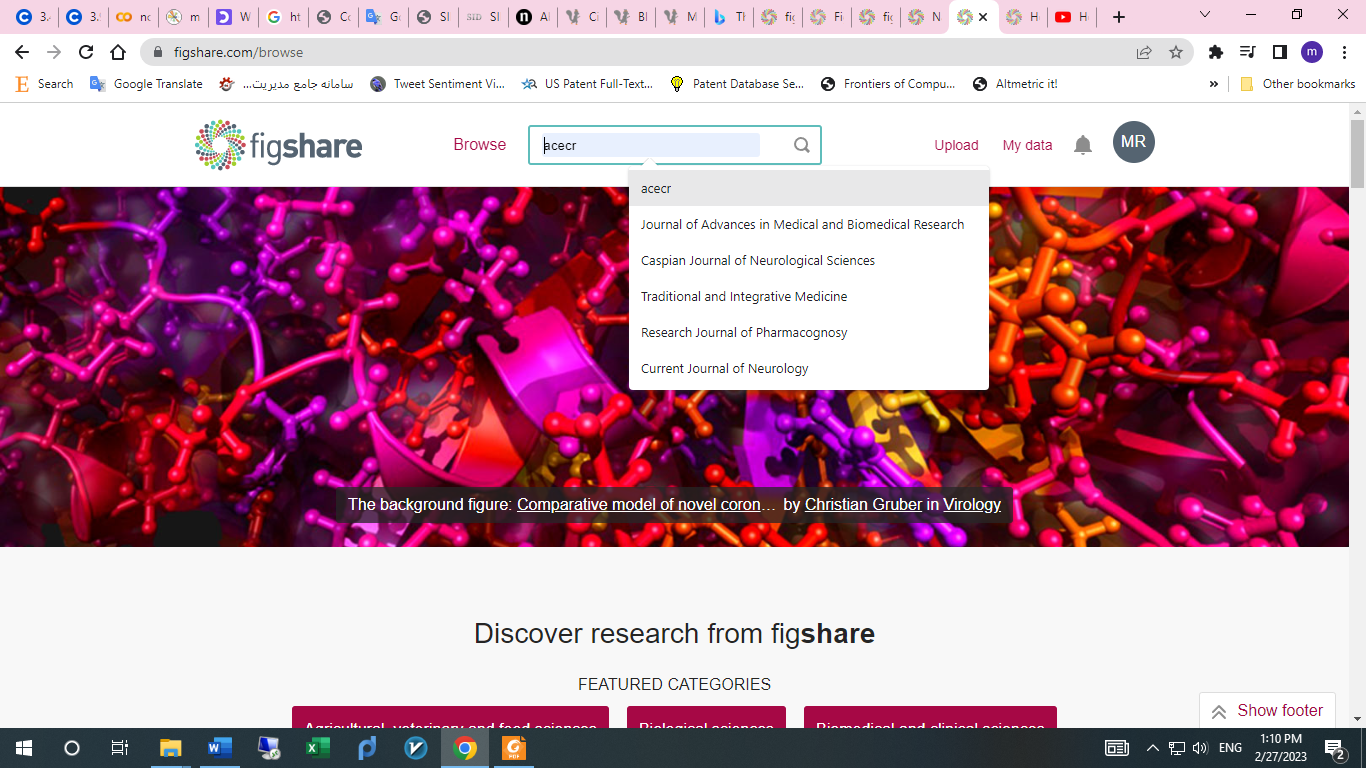This screenshot has width=1366, height=768.
Task: Open the 'Altmetric it!' bookmark
Action: 1015,84
